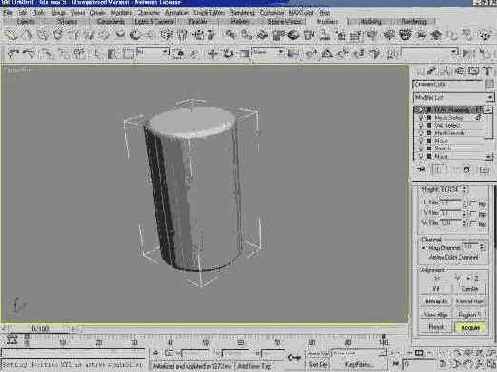Viewport: 497px width, 372px height.
Task: Click the Region Fit button
Action: tap(469, 314)
